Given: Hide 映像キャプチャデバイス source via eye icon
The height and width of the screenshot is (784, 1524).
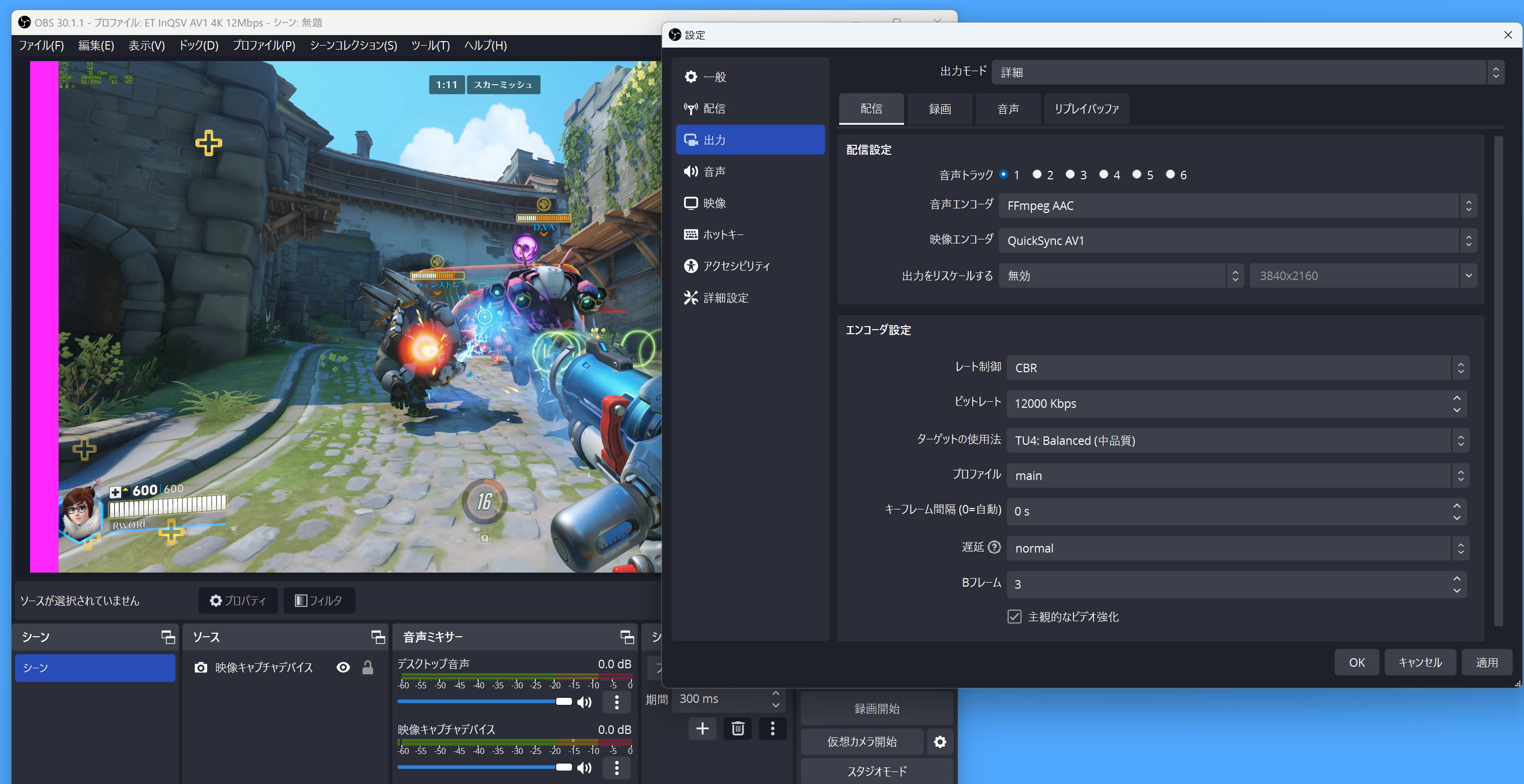Looking at the screenshot, I should pyautogui.click(x=343, y=667).
